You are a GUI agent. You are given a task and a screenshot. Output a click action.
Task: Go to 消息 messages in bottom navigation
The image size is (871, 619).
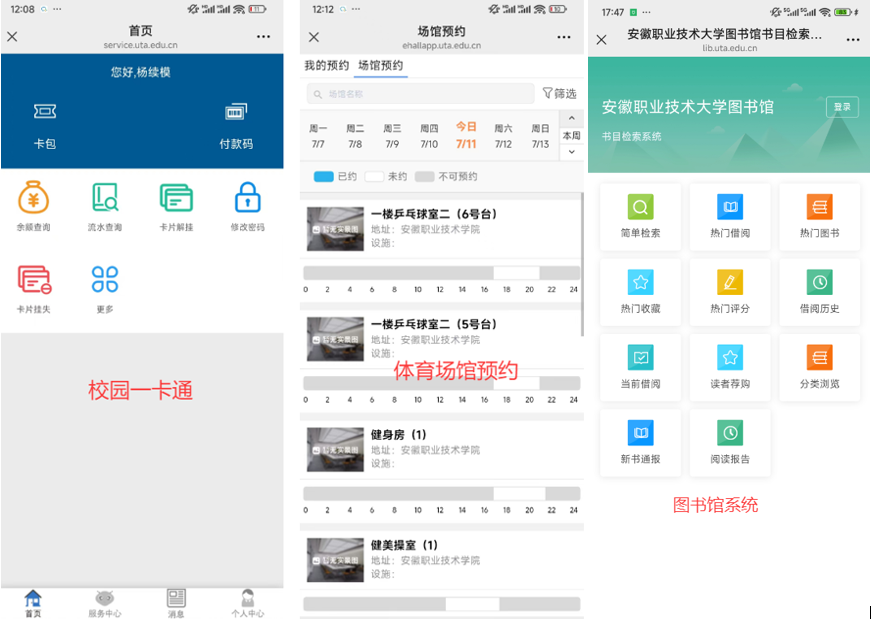[176, 603]
